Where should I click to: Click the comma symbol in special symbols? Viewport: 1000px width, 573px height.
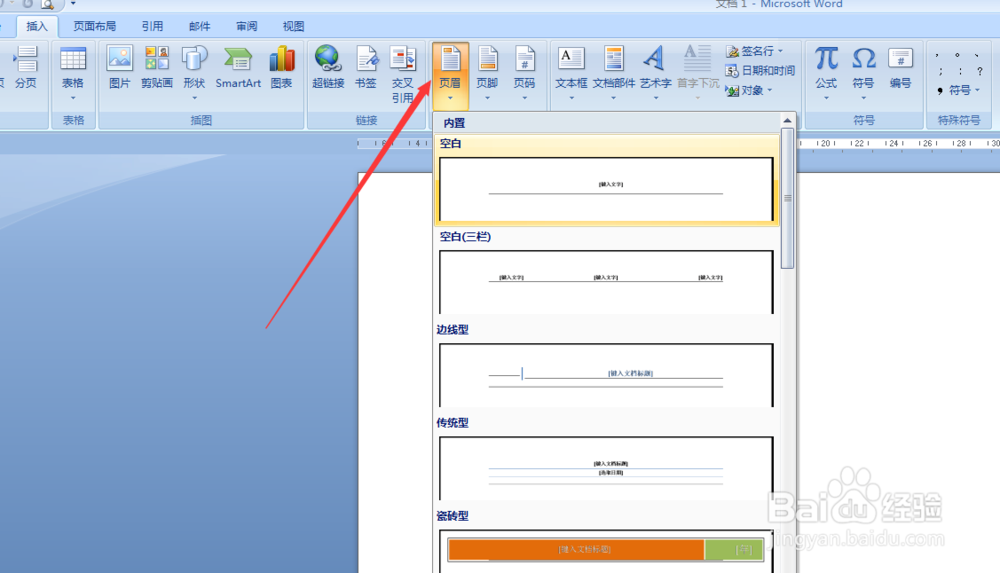pos(937,56)
